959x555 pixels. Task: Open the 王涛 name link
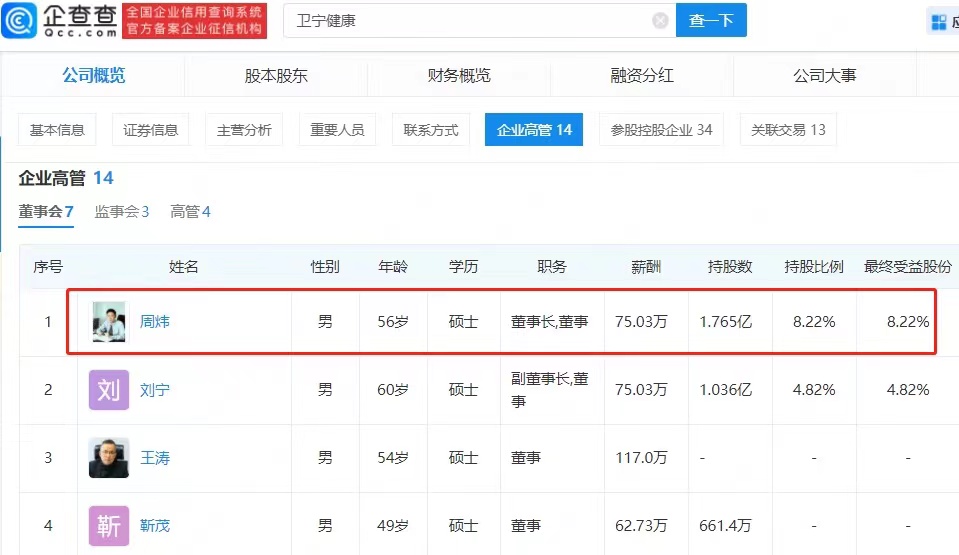coord(155,458)
